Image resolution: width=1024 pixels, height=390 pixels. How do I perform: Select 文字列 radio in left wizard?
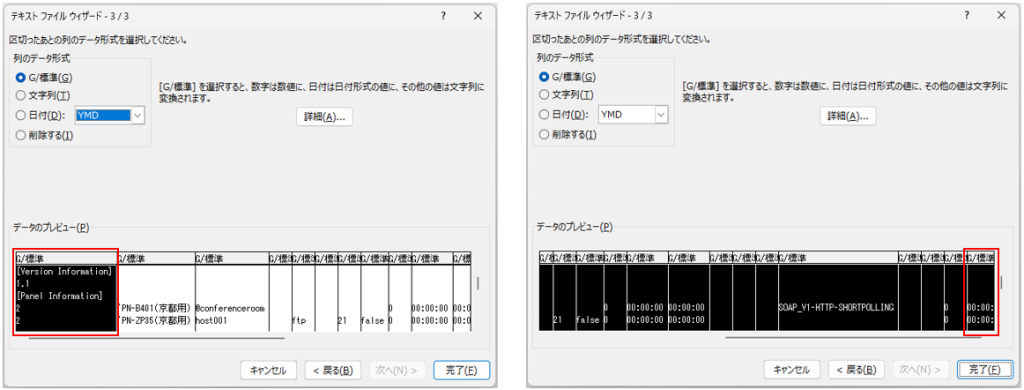21,96
